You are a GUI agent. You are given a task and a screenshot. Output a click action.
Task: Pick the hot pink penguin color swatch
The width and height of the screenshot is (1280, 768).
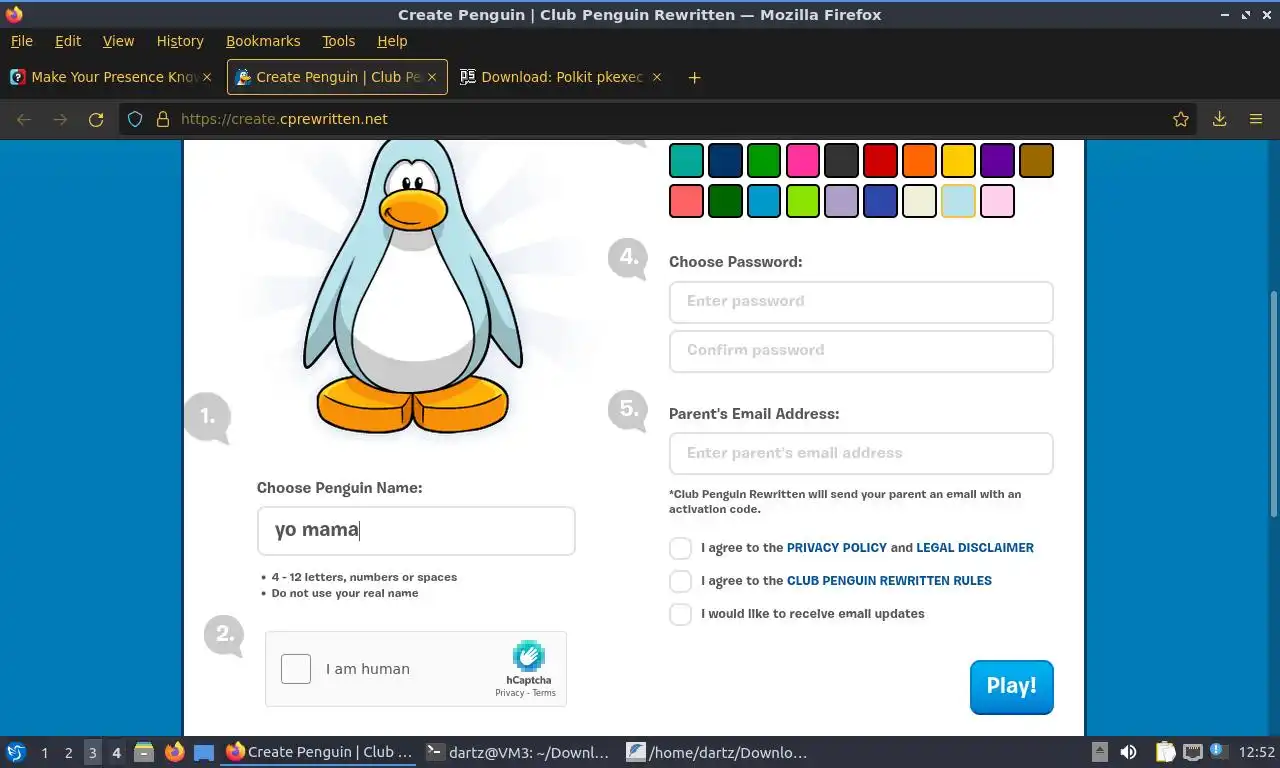[x=803, y=160]
